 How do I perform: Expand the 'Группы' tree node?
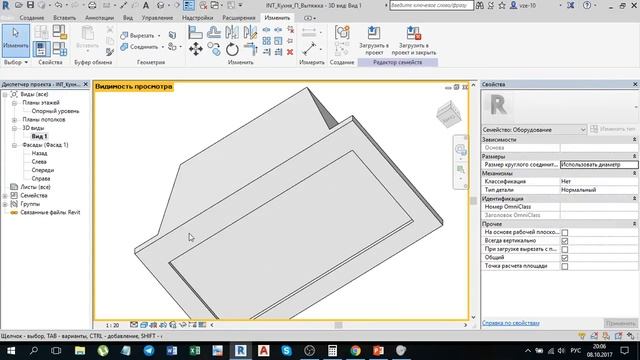(x=5, y=204)
